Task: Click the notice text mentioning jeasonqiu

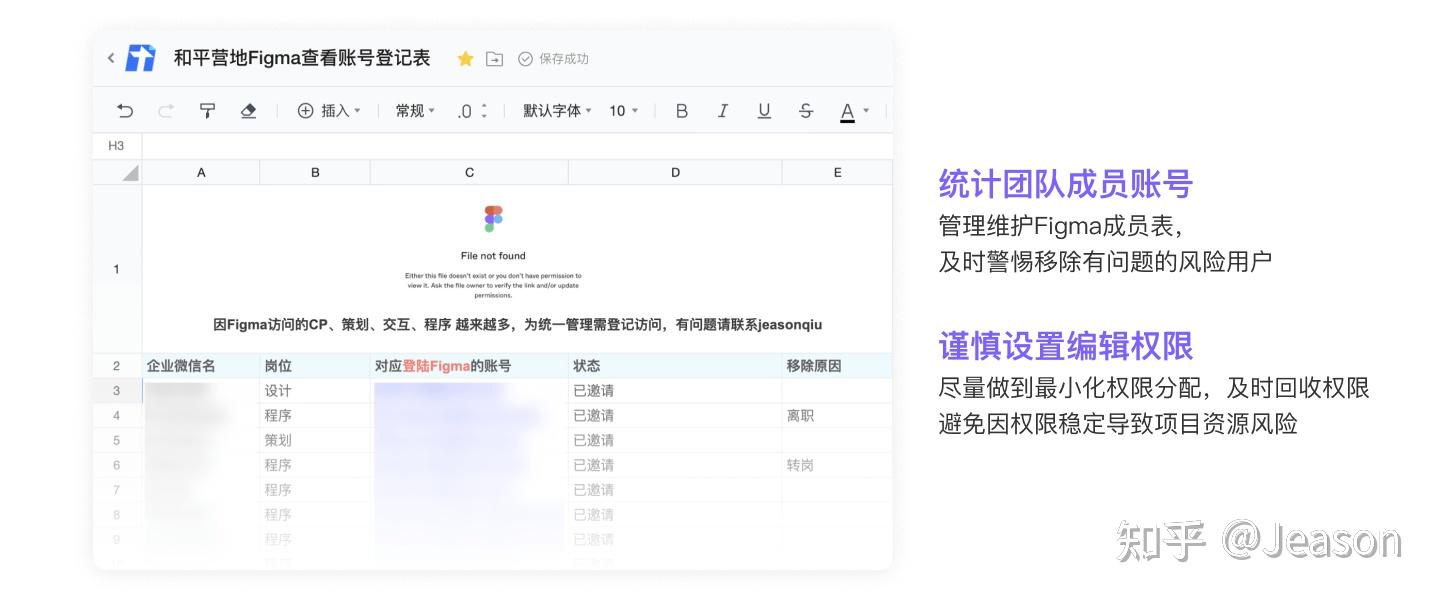Action: click(518, 324)
